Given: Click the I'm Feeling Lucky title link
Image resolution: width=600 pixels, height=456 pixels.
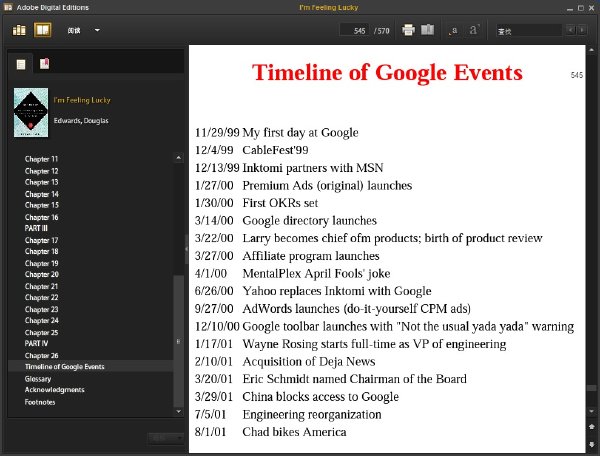Looking at the screenshot, I should coord(82,100).
